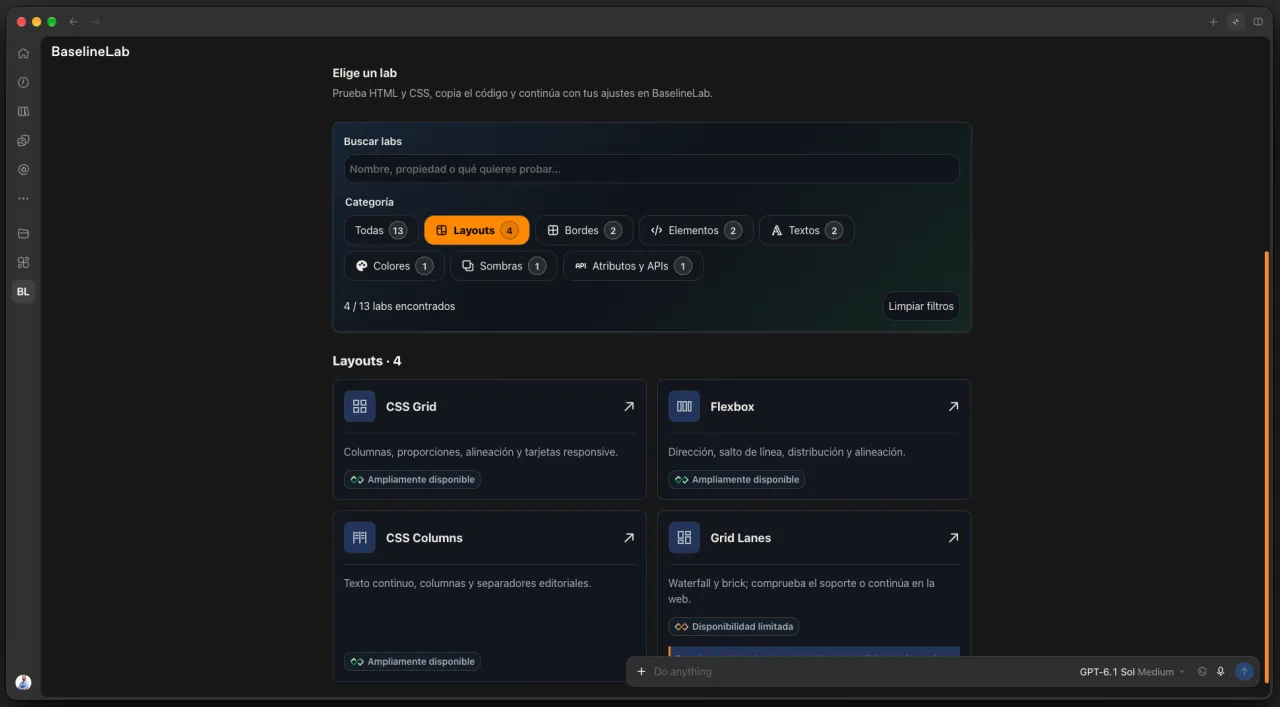Click the Limpiar filtros button
This screenshot has height=707, width=1280.
[921, 306]
